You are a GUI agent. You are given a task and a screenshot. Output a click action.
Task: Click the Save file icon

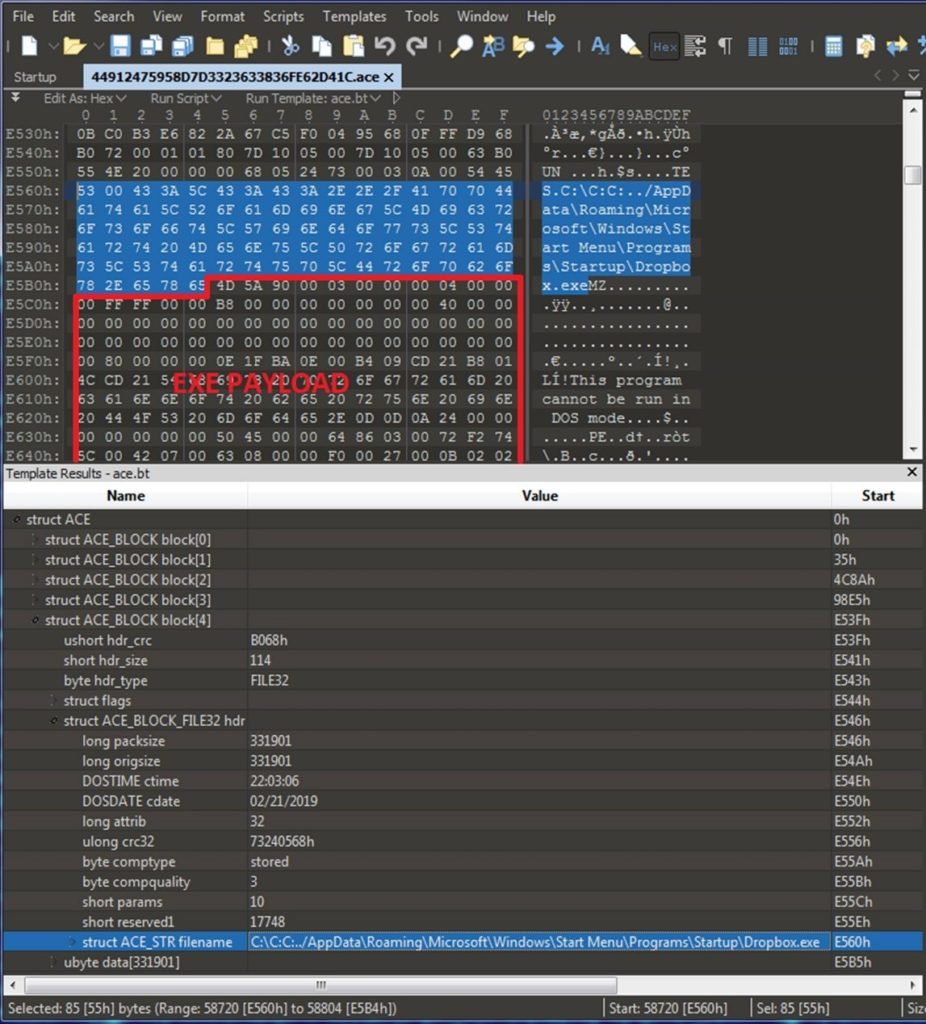tap(118, 46)
